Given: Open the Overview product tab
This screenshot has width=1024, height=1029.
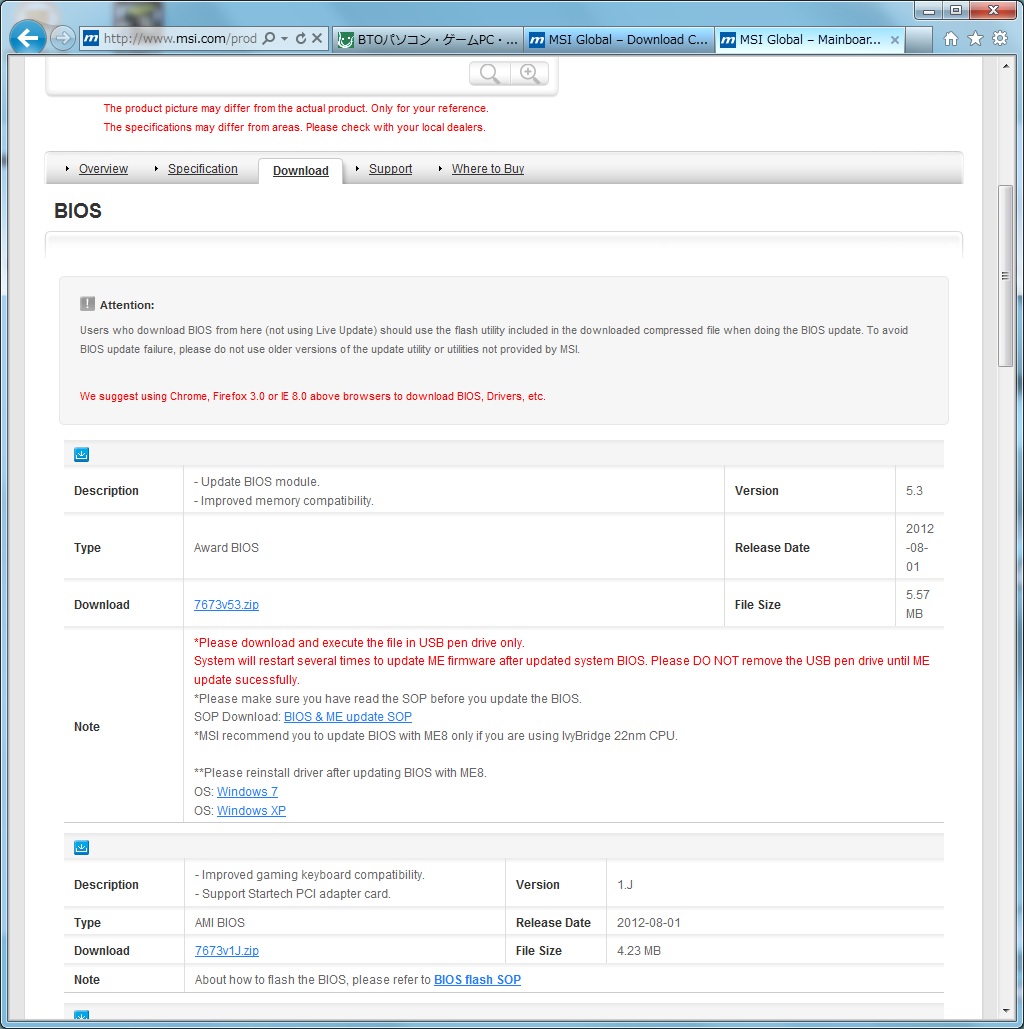Looking at the screenshot, I should (103, 169).
